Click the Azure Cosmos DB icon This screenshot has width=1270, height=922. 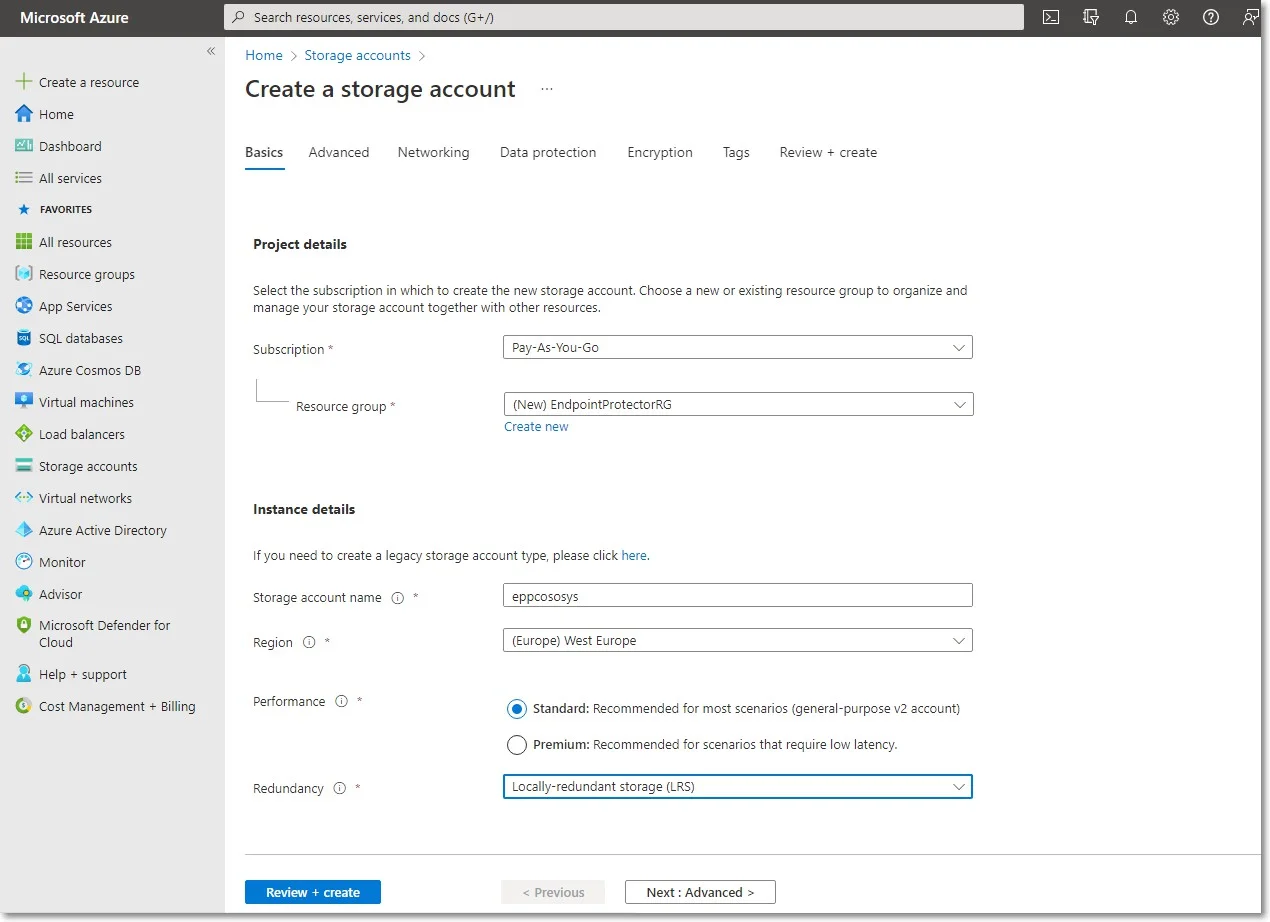24,370
